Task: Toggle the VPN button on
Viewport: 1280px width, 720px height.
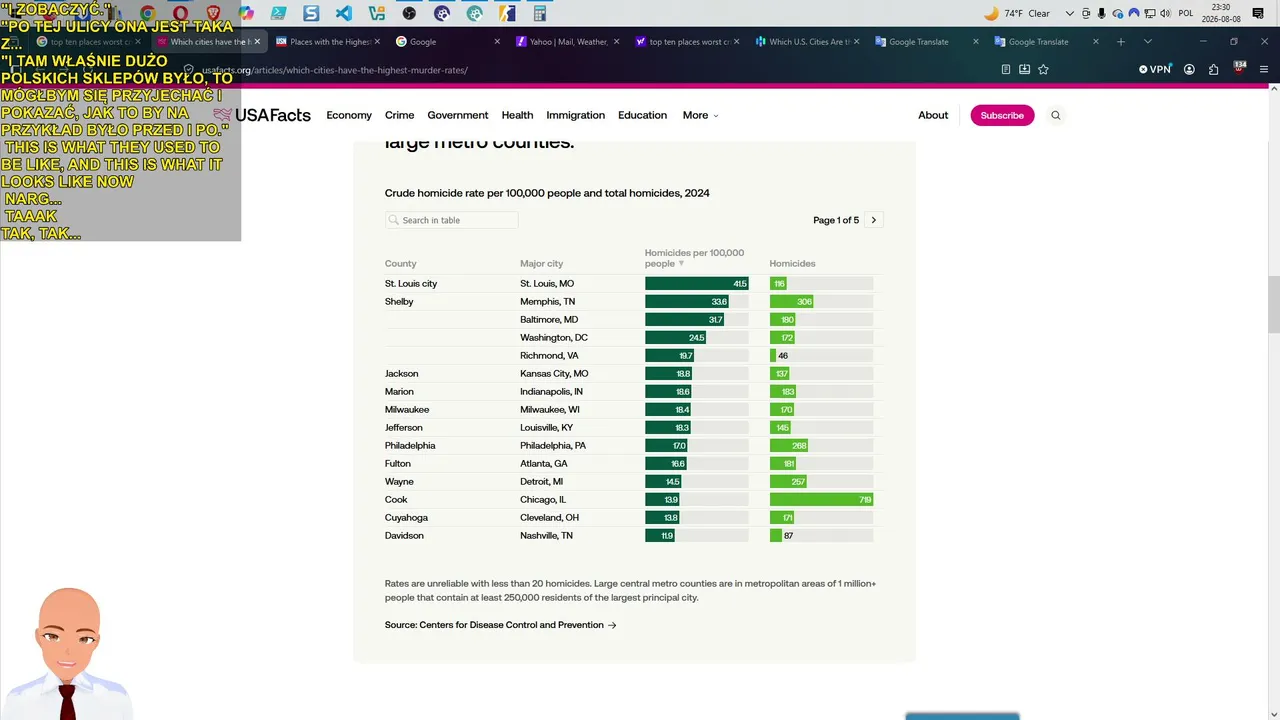Action: 1154,69
